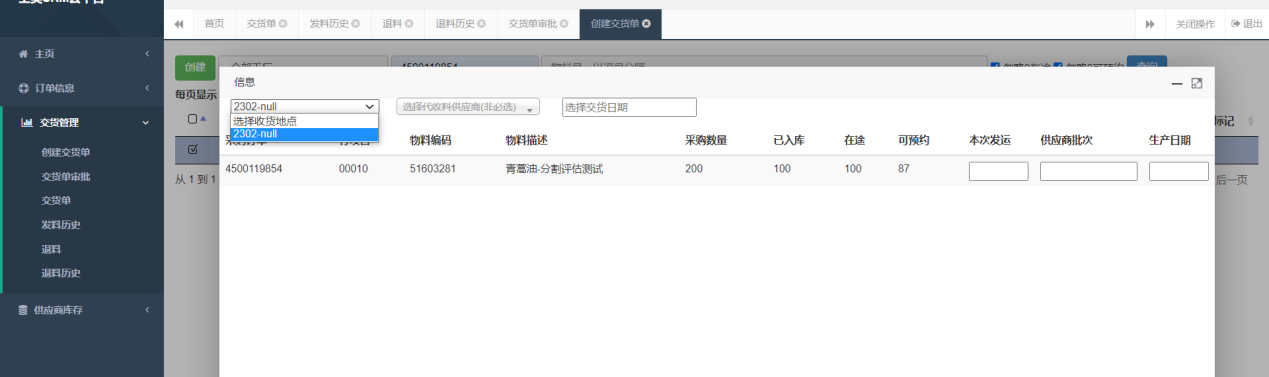Viewport: 1269px width, 377px height.
Task: Click the 选择交货日期 date field
Action: 629,107
